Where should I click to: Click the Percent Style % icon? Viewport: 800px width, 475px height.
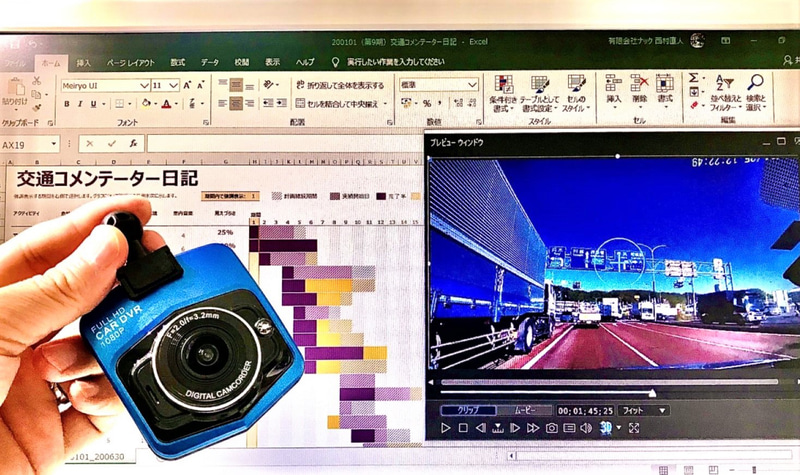427,103
